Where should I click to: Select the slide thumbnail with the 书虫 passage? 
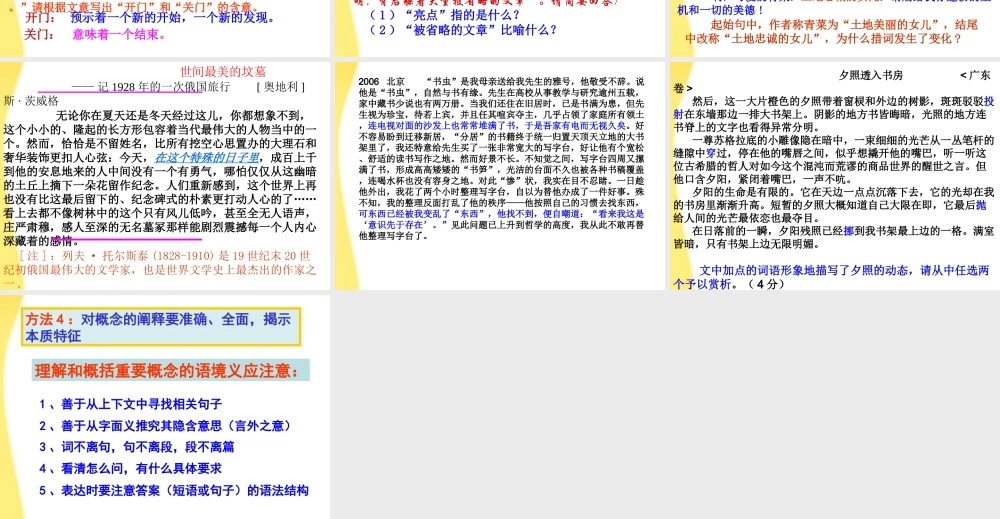point(500,176)
